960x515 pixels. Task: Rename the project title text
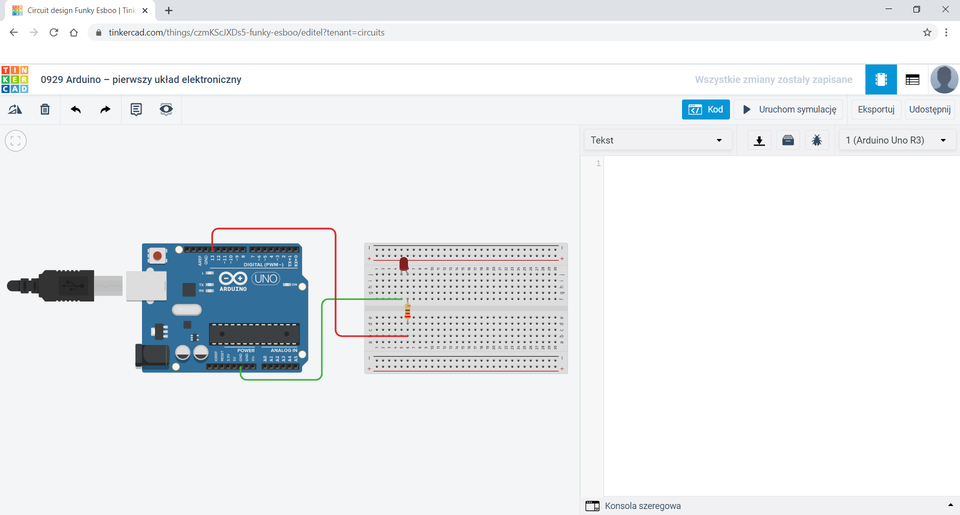tap(141, 80)
